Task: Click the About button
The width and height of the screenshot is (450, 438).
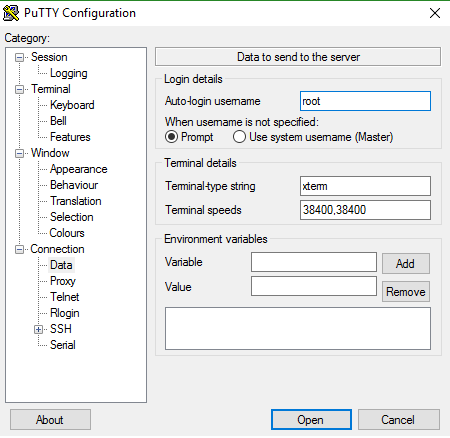Action: click(x=50, y=420)
